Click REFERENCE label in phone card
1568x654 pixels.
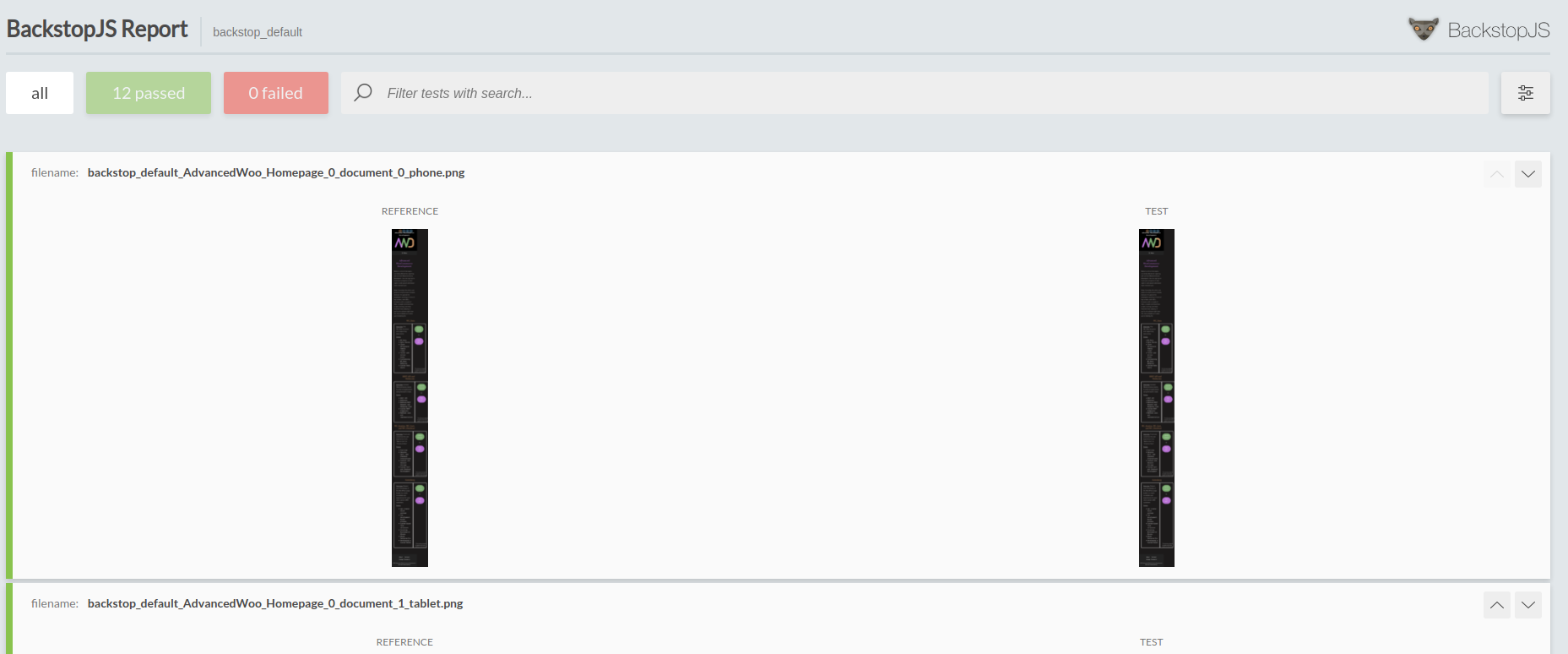(410, 211)
